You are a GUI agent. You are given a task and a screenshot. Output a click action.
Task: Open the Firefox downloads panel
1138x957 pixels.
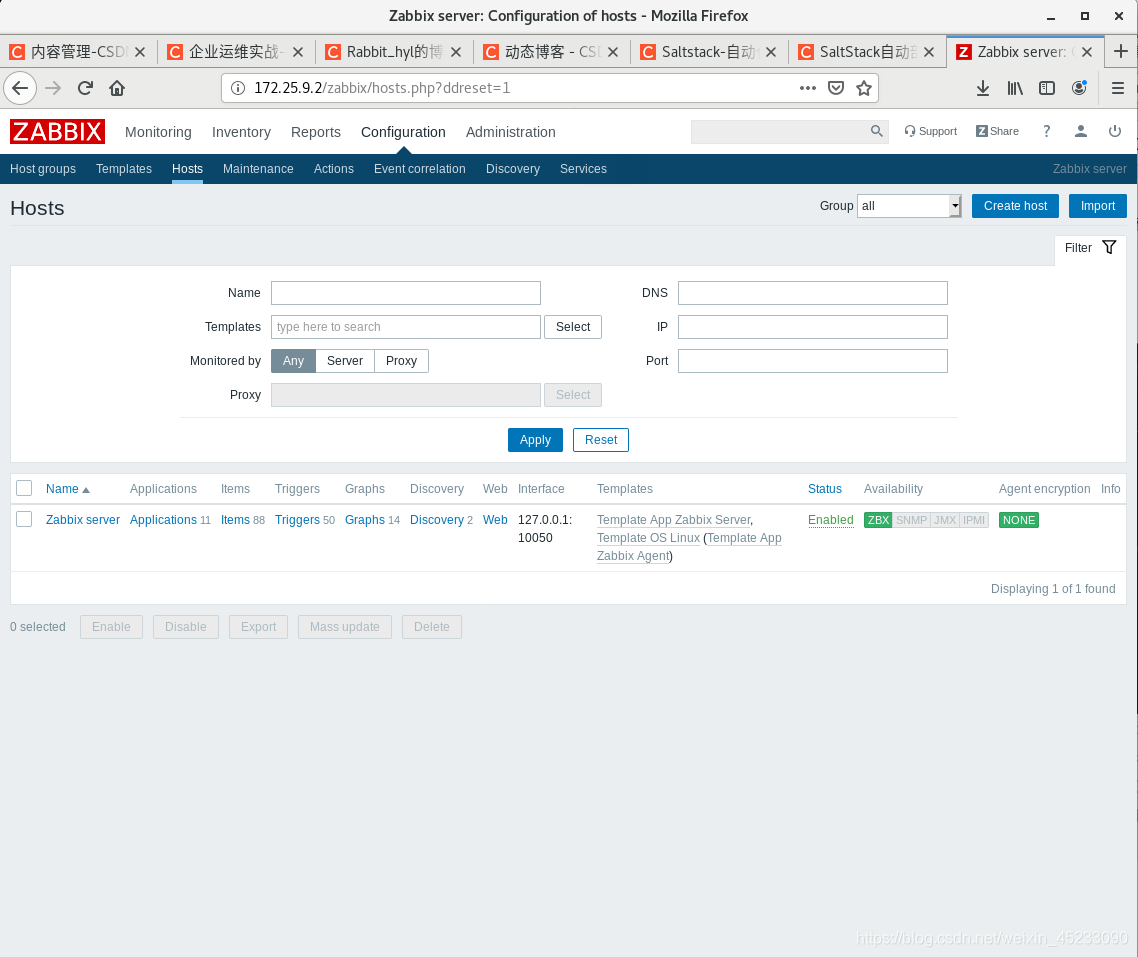(x=983, y=89)
